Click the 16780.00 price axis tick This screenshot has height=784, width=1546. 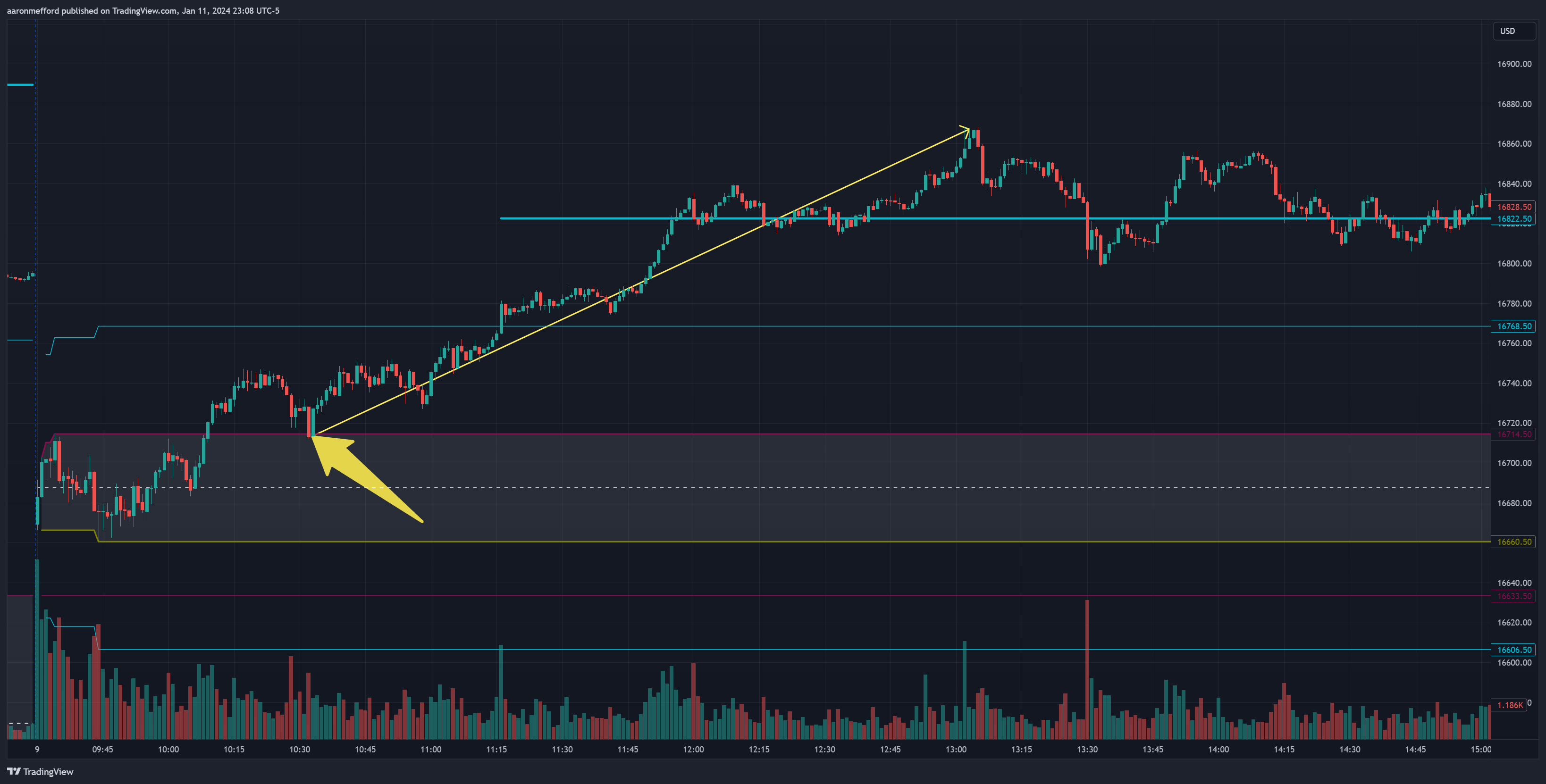pyautogui.click(x=1514, y=303)
